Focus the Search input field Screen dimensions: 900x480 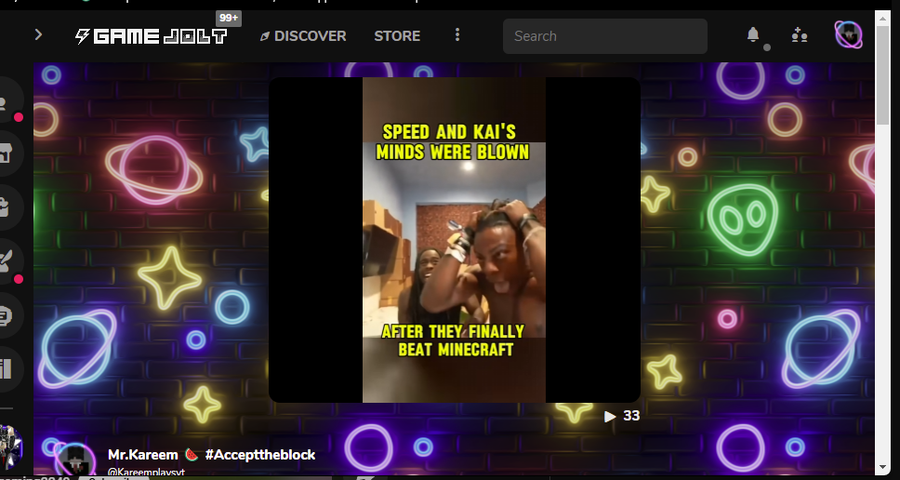point(605,36)
